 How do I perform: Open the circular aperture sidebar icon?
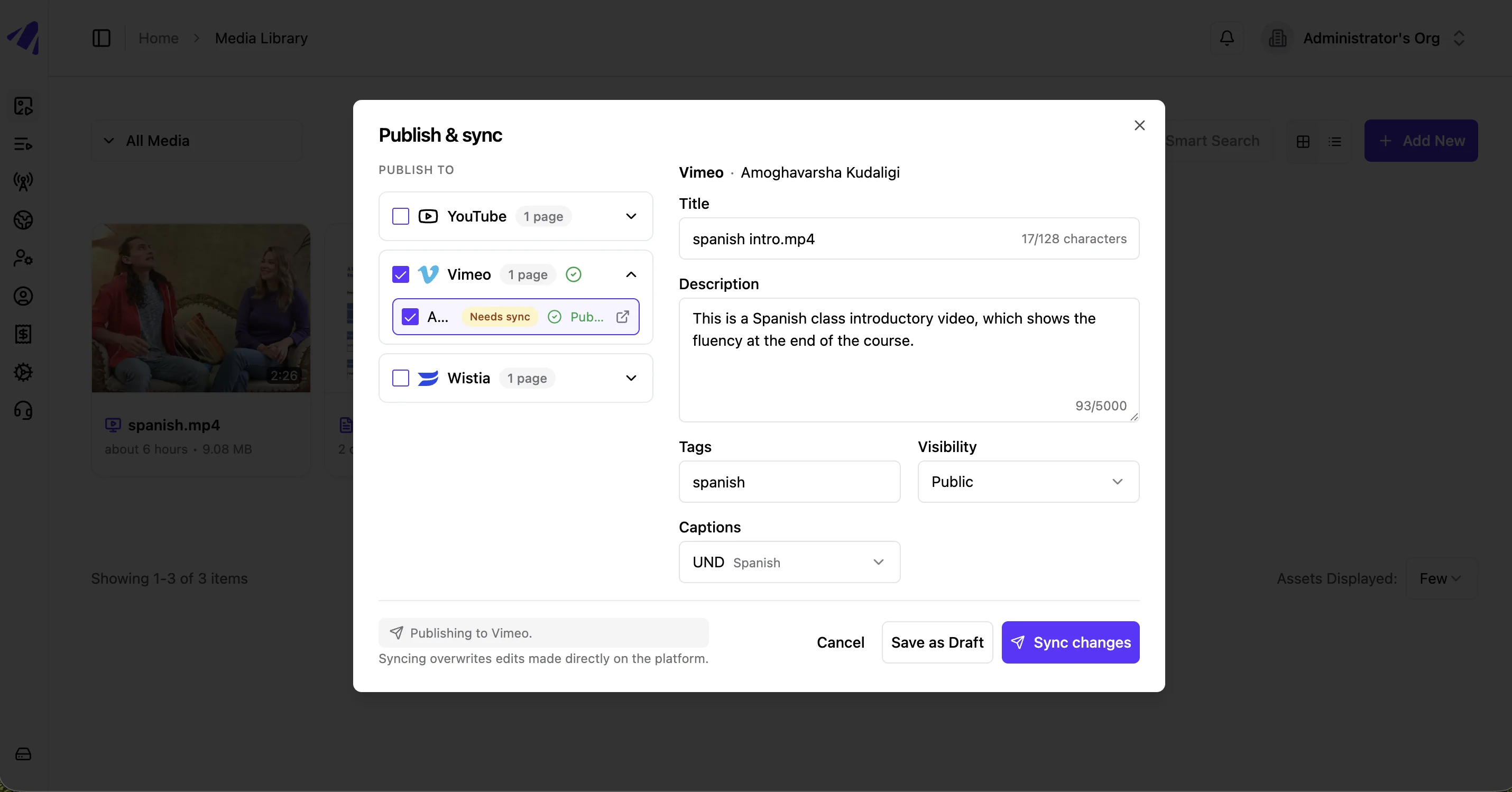23,220
